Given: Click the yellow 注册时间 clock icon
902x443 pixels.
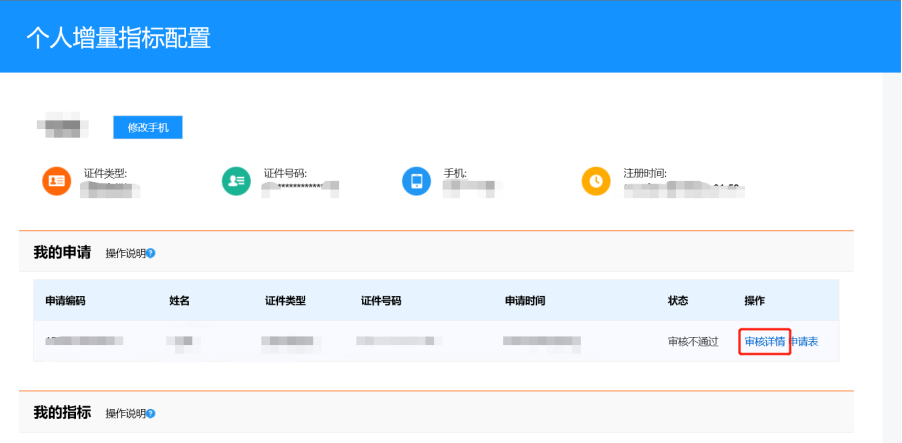Looking at the screenshot, I should click(596, 181).
